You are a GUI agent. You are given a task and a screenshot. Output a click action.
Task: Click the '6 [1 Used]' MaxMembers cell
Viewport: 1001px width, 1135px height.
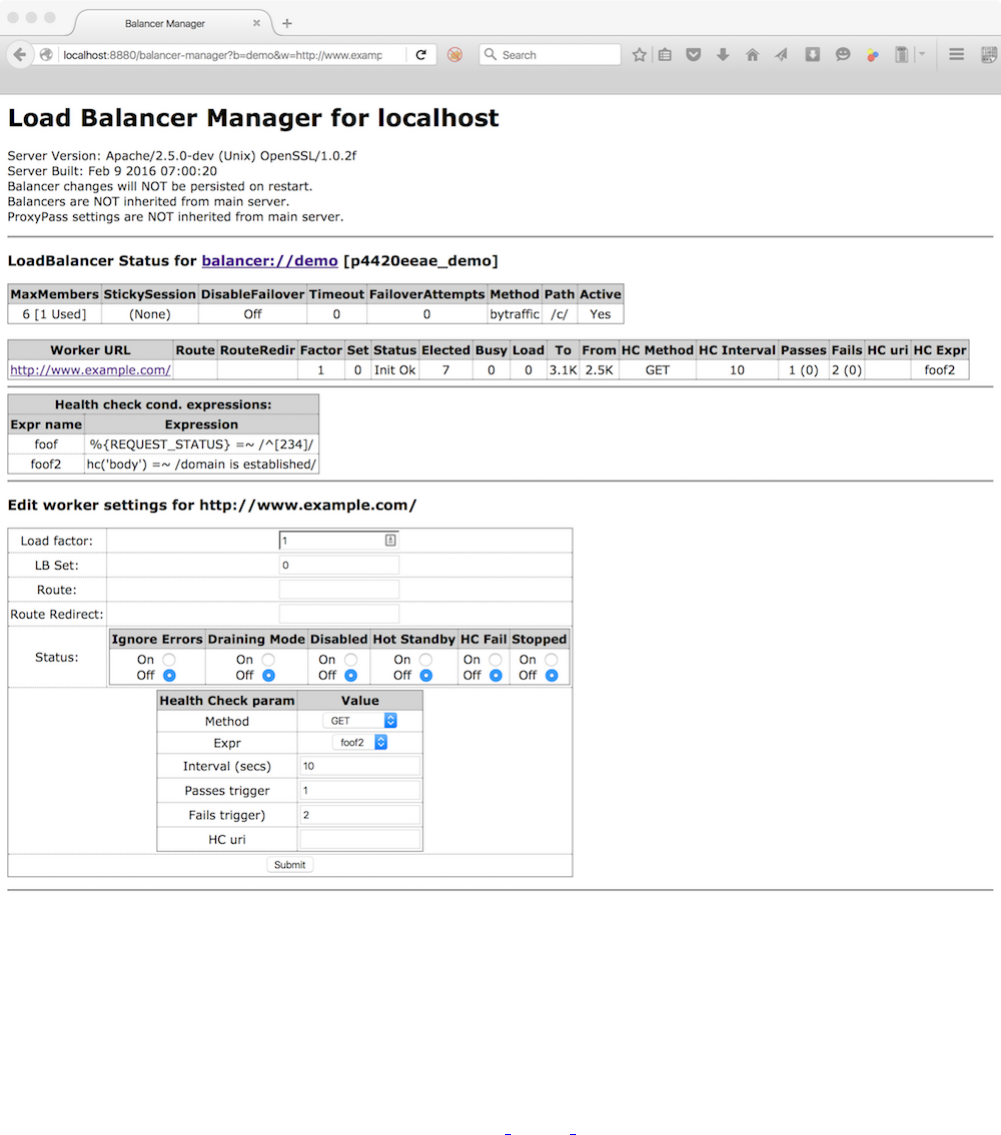[x=54, y=314]
